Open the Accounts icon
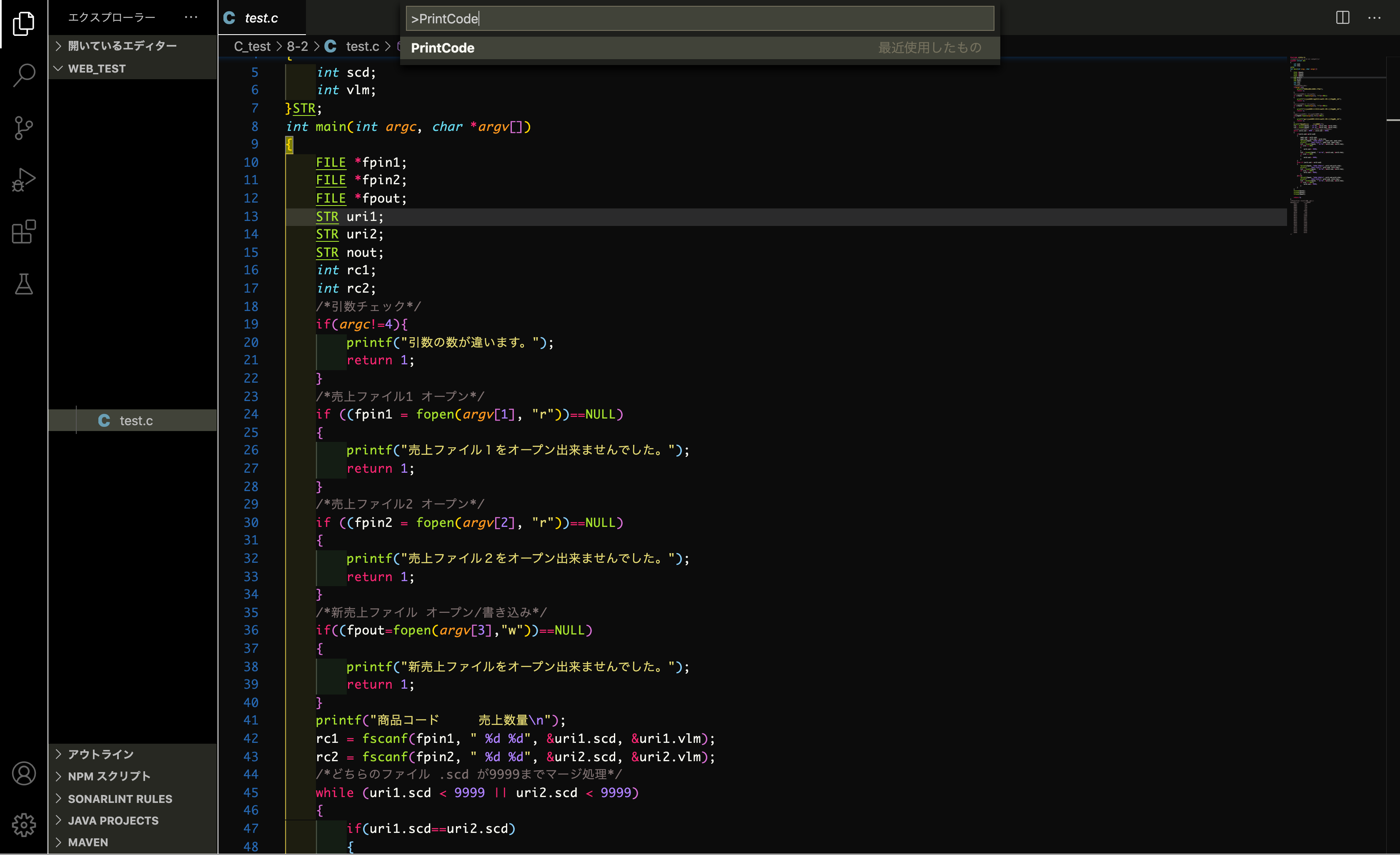The image size is (1400, 855). (x=23, y=773)
